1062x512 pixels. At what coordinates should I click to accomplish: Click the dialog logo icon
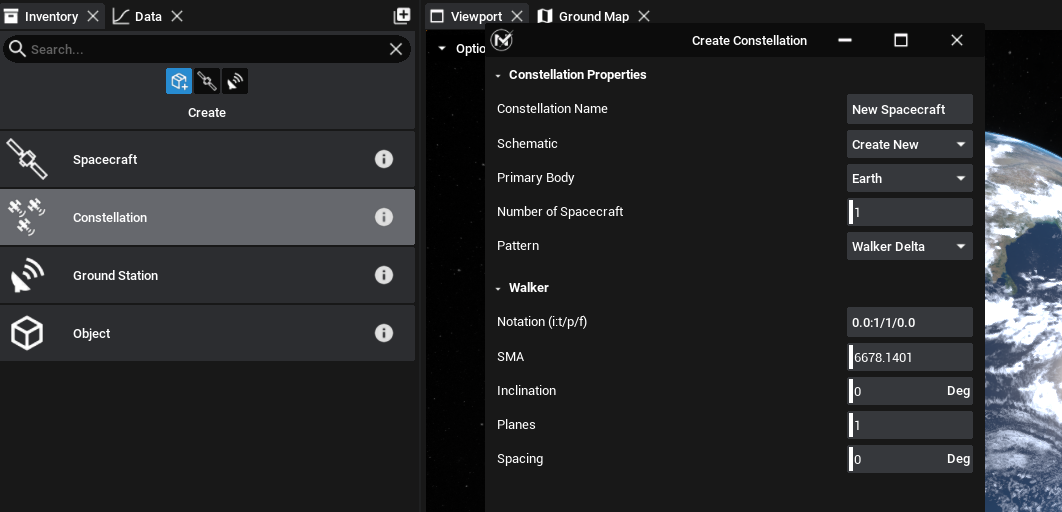tap(502, 40)
